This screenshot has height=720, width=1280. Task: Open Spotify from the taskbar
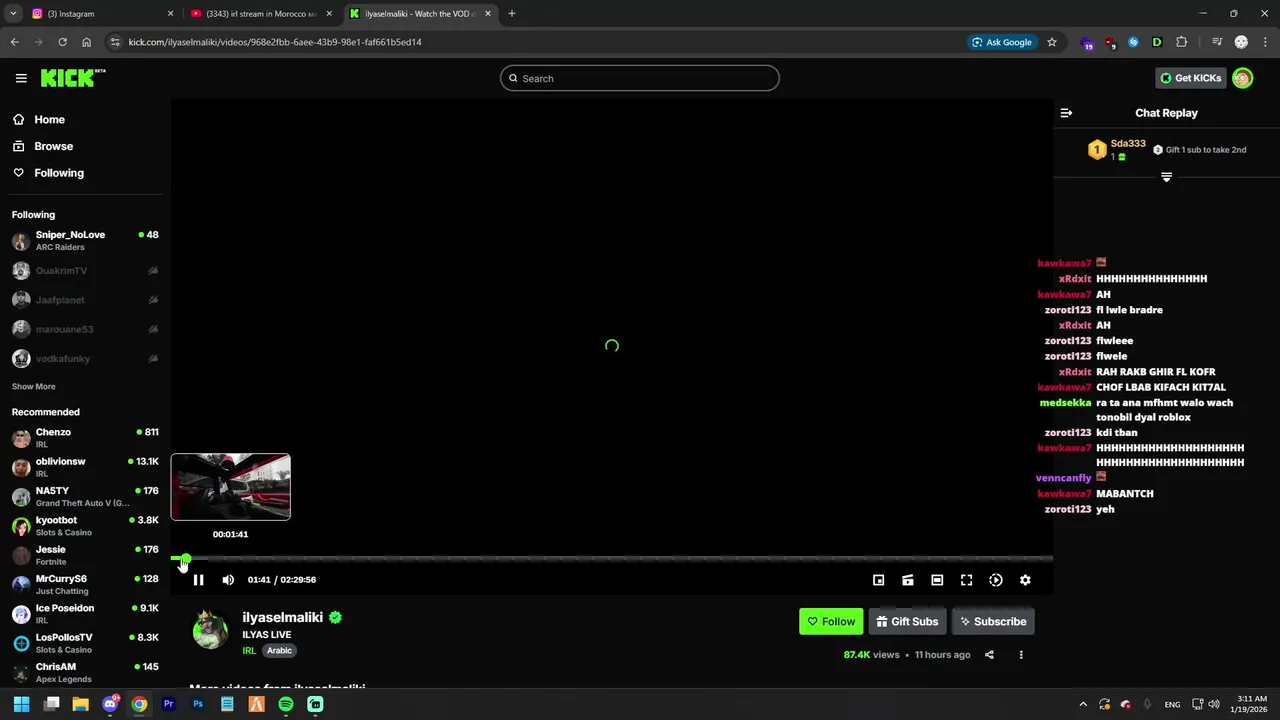(286, 704)
